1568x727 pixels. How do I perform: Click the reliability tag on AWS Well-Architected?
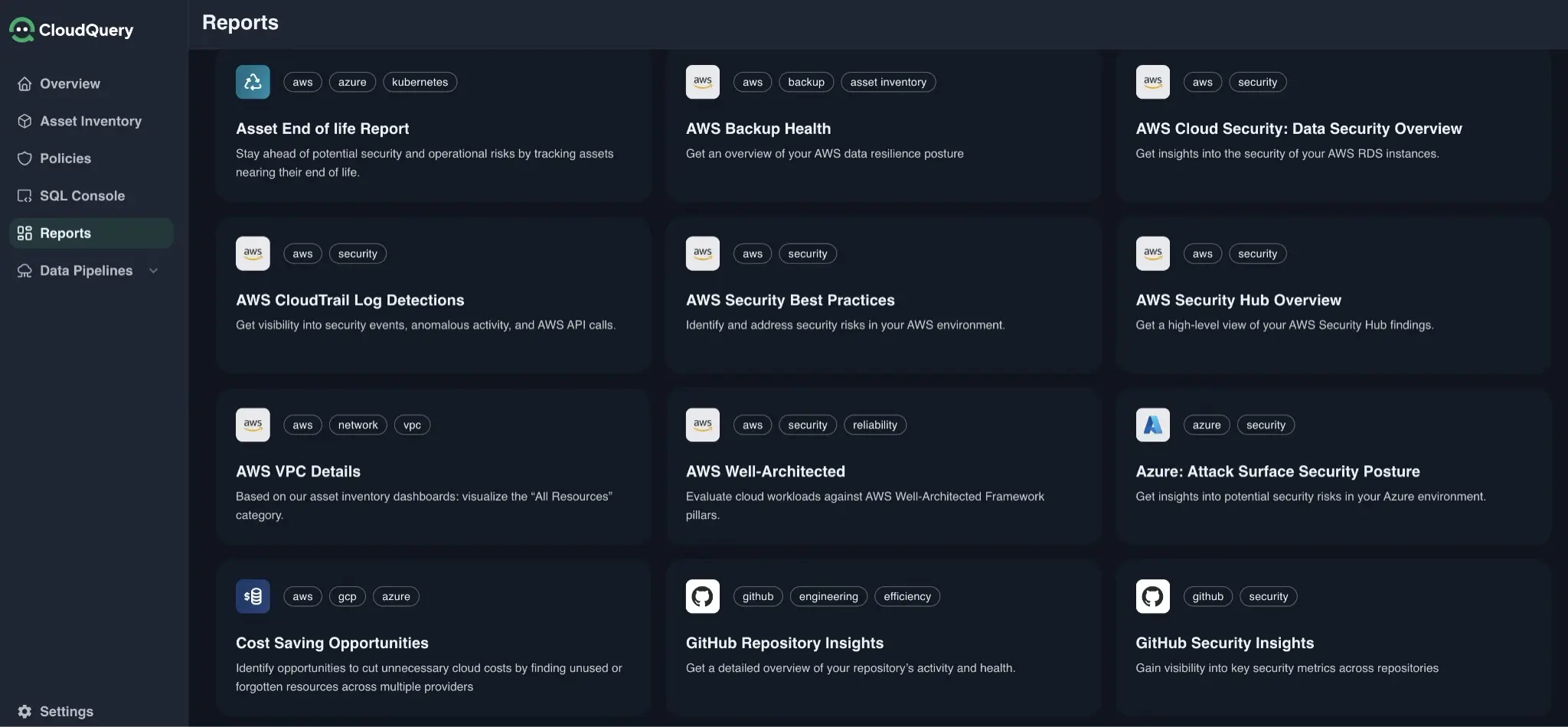coord(875,425)
